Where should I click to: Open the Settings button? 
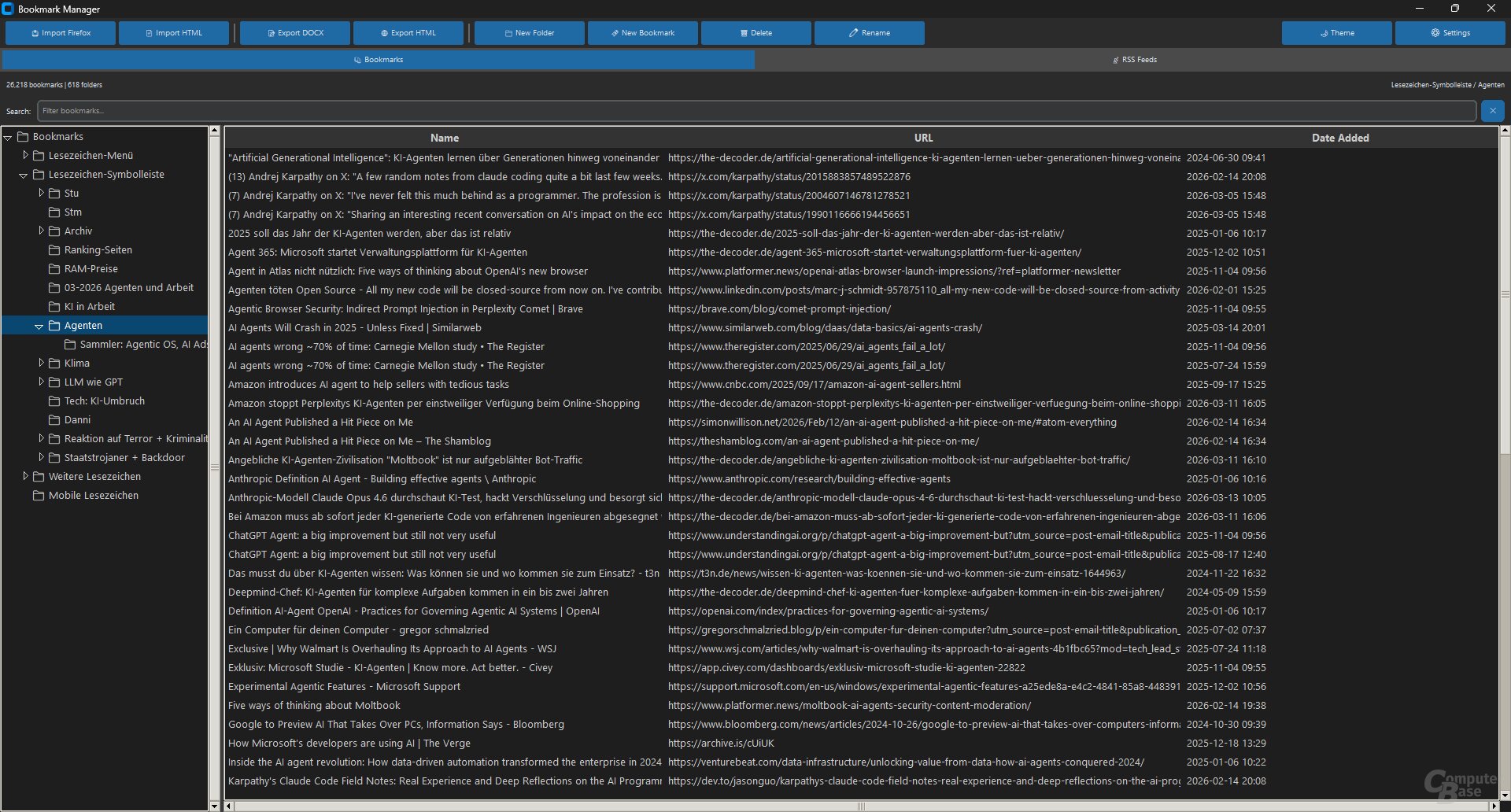pos(1450,33)
